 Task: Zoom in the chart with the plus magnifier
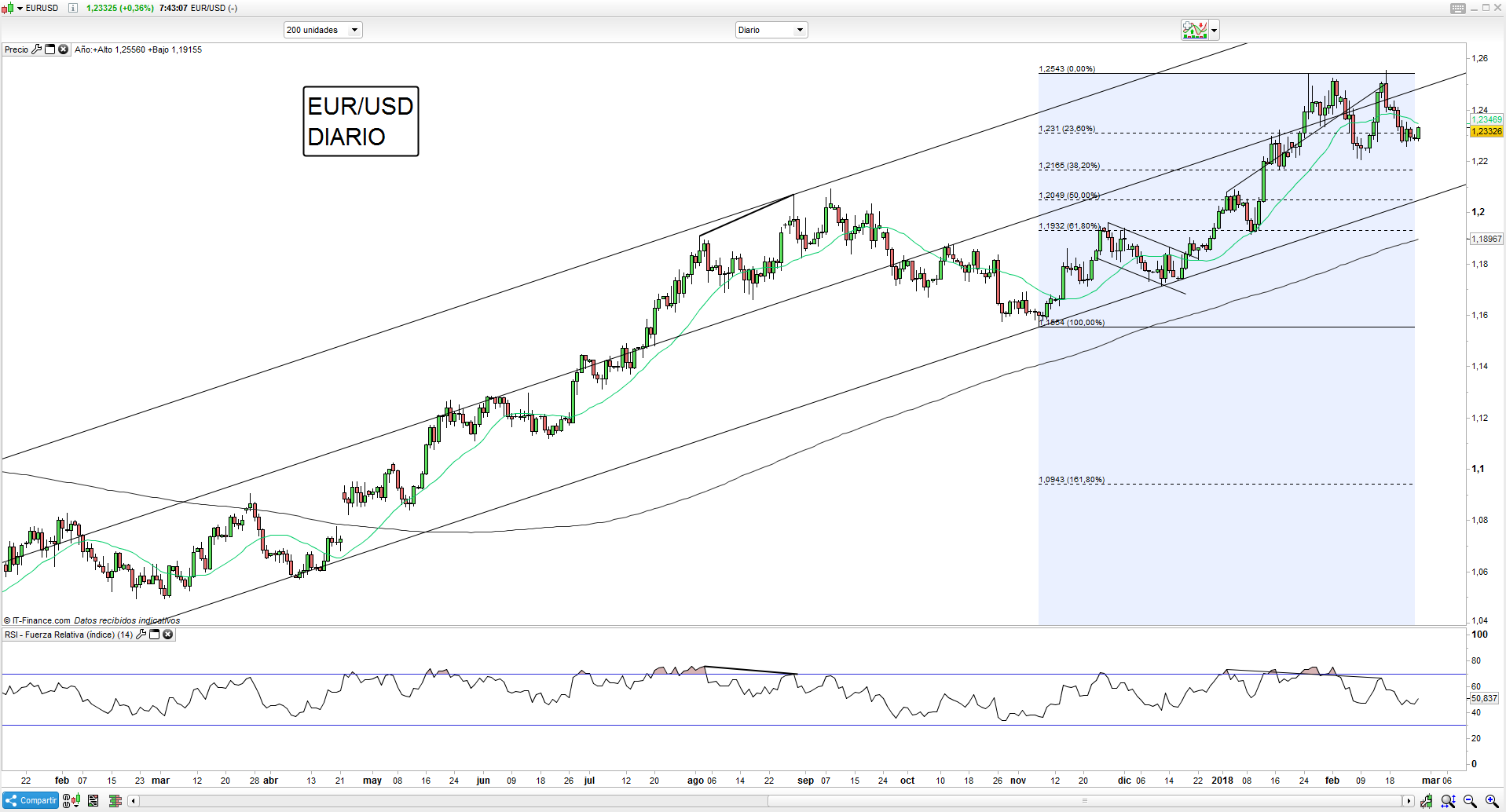click(x=1491, y=801)
